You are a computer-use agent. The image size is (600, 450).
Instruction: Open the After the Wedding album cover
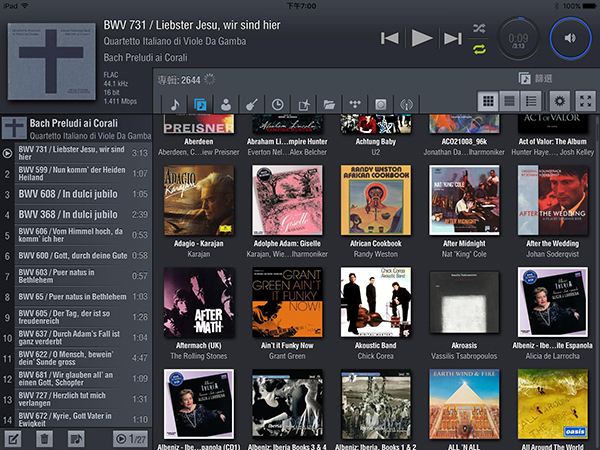coord(553,200)
